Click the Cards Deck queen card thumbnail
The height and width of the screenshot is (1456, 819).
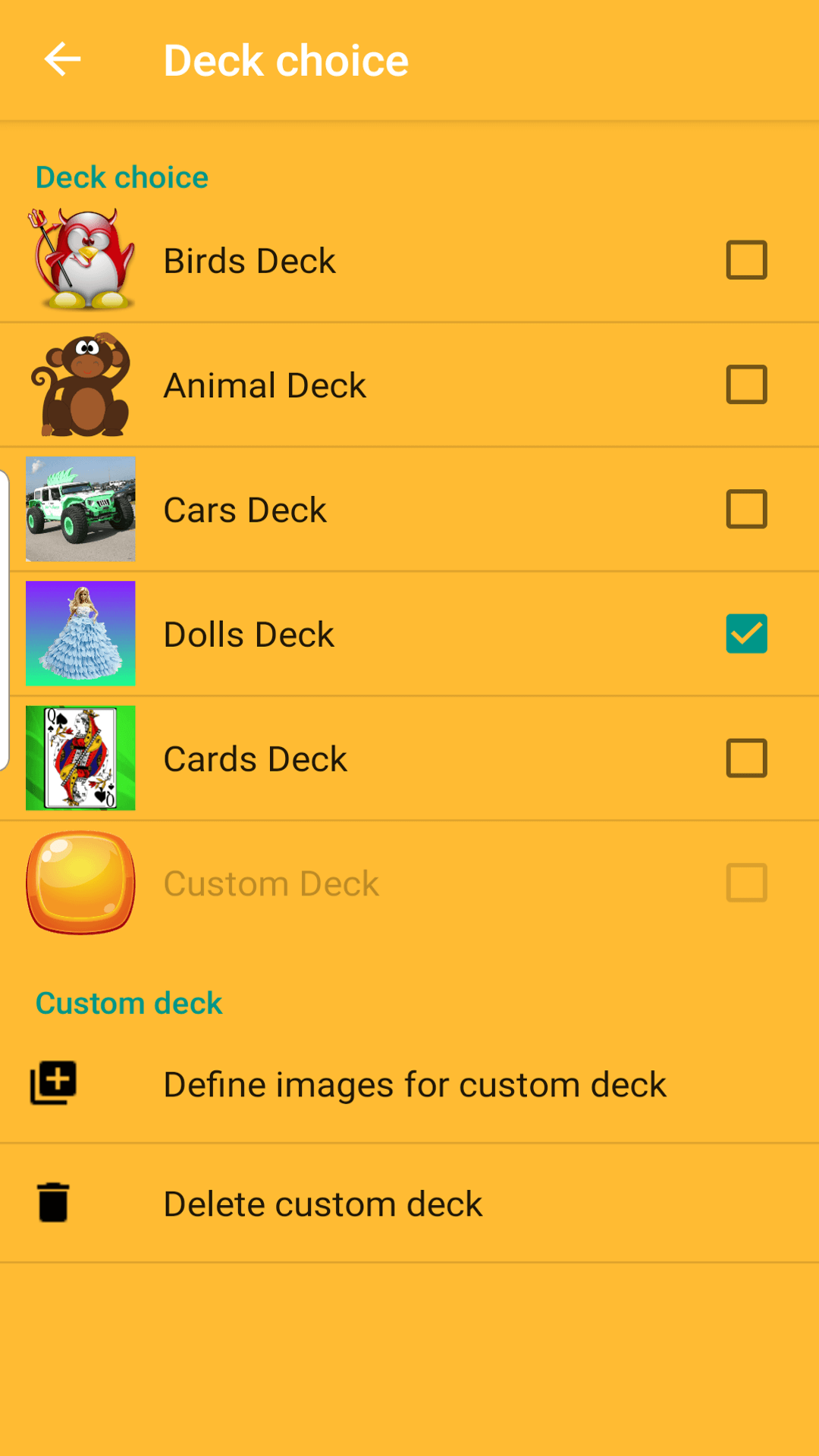80,758
